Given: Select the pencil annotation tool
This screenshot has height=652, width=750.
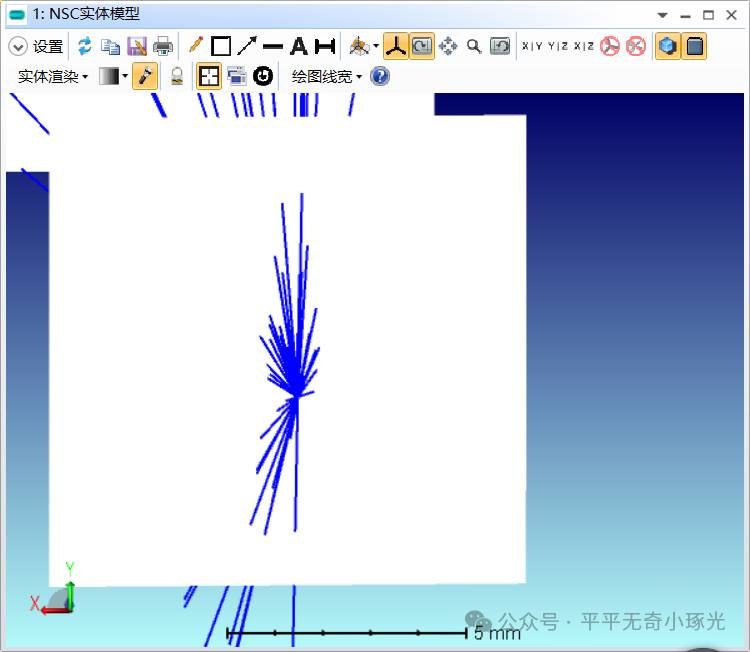Looking at the screenshot, I should (x=196, y=45).
